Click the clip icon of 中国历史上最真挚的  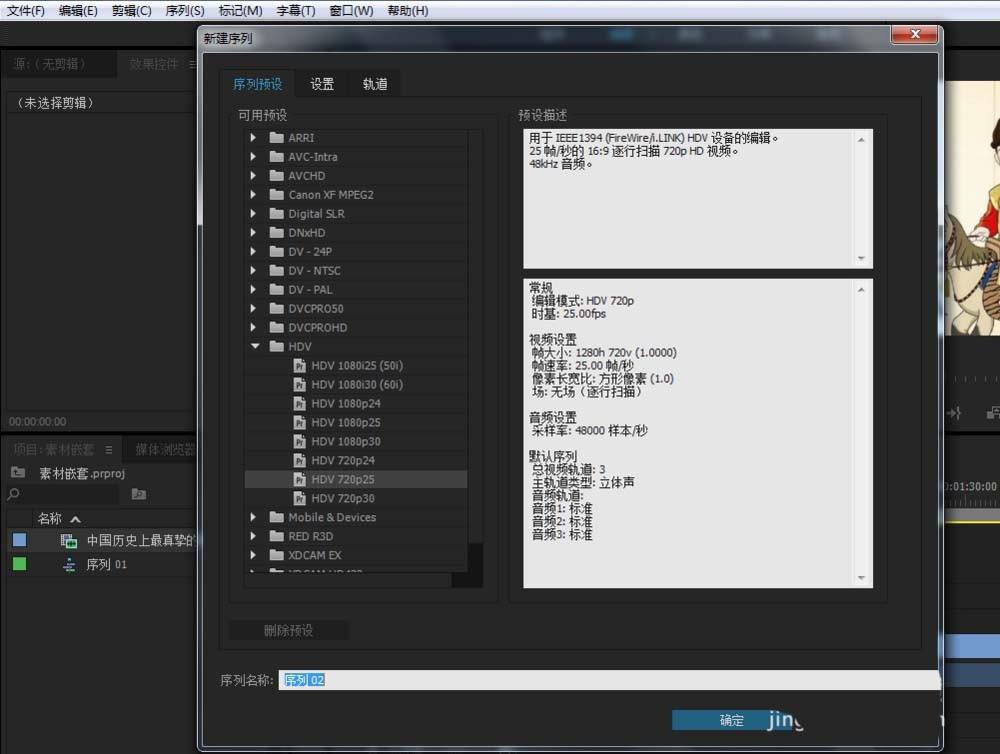[x=68, y=540]
